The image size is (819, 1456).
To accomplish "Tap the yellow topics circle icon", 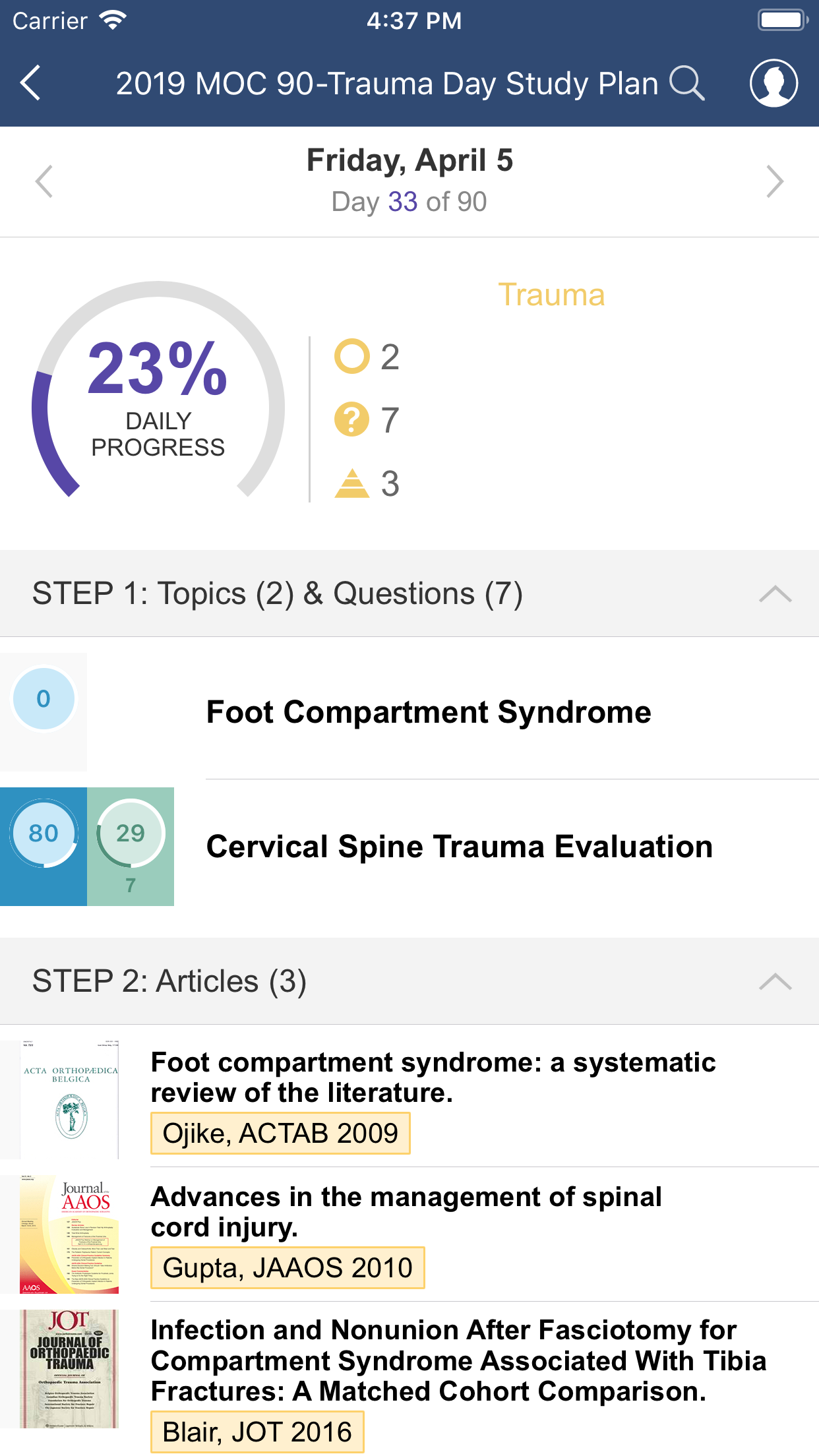I will 352,357.
